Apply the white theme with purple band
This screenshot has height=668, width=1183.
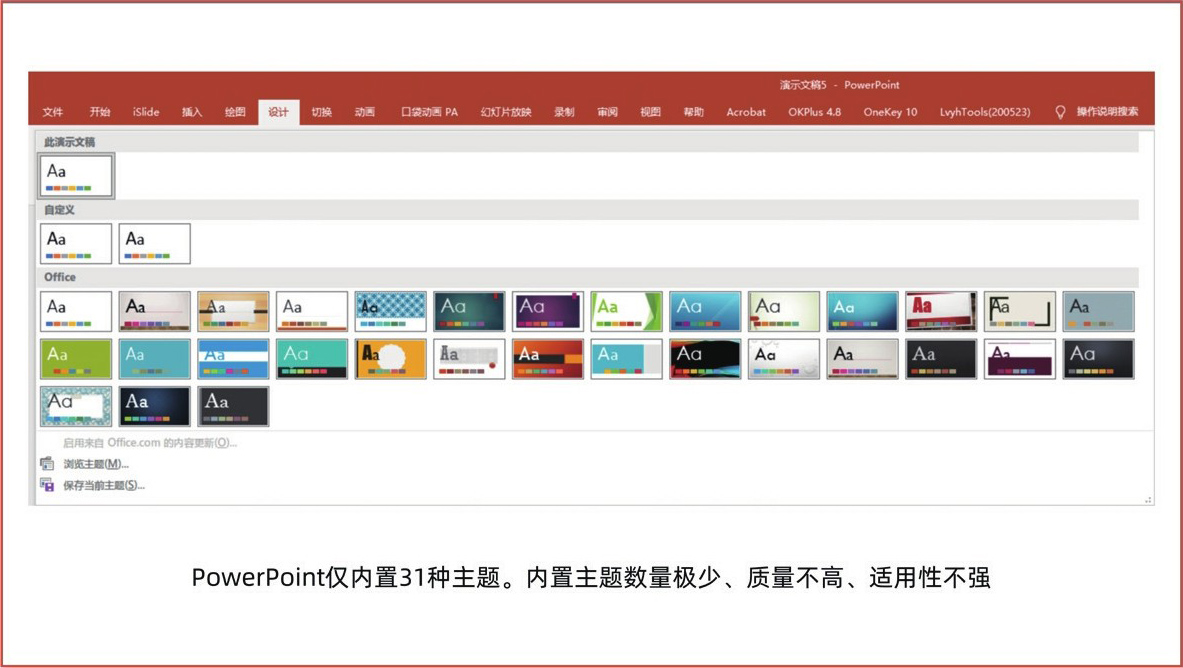pyautogui.click(x=1020, y=359)
